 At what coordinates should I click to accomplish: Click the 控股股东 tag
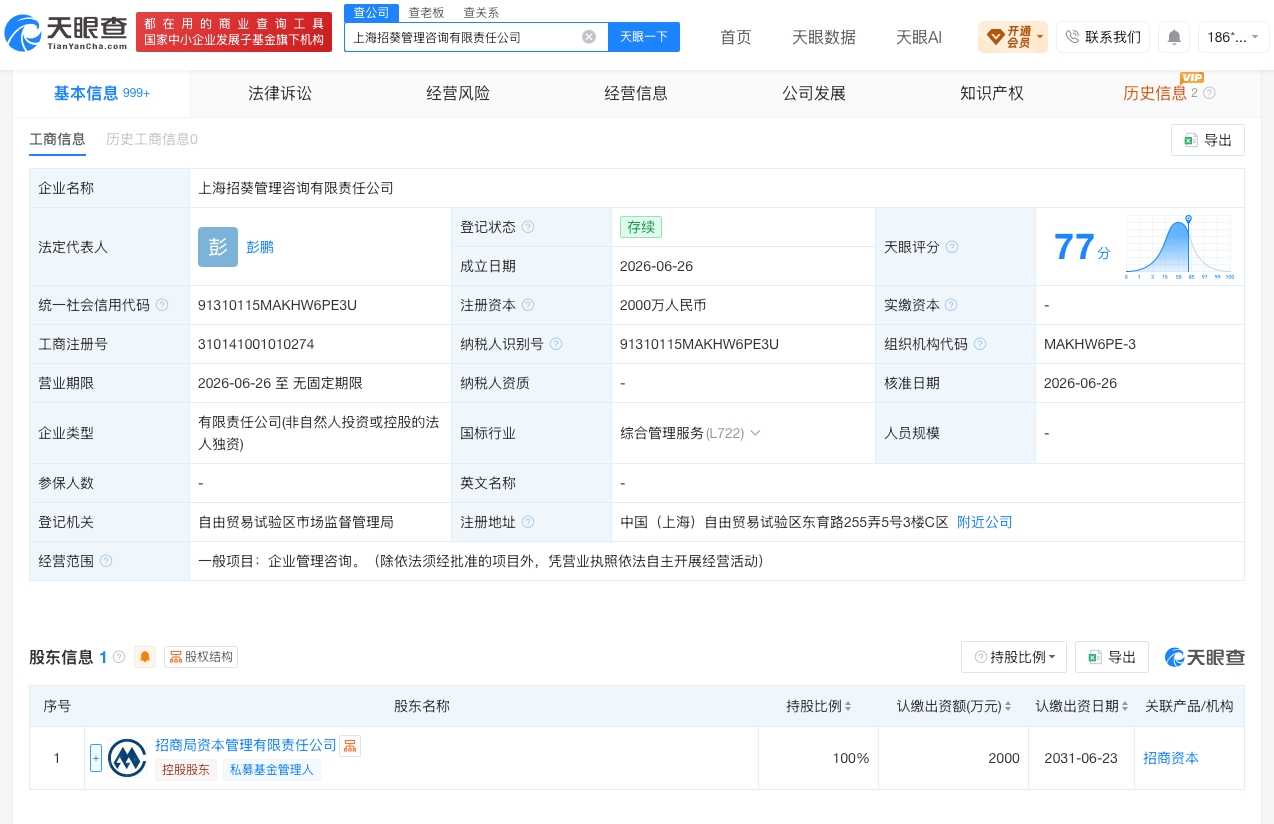(186, 770)
